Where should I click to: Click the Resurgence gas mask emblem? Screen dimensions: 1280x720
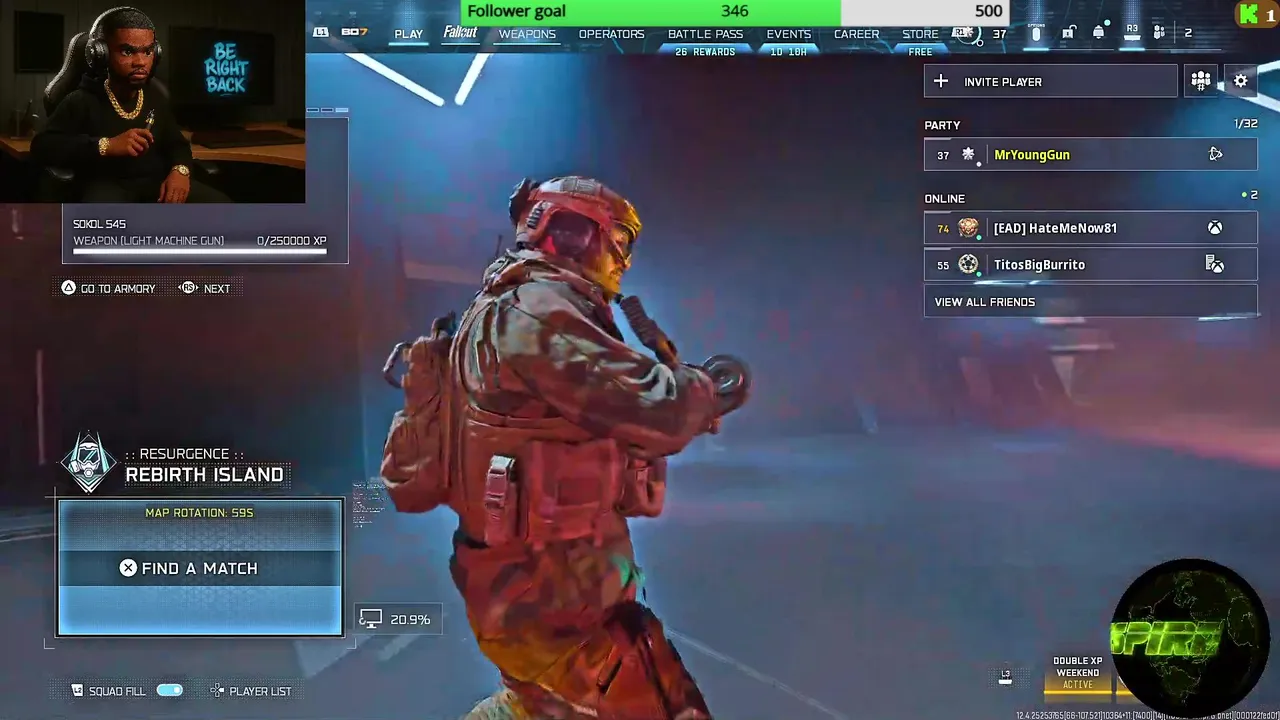[x=89, y=464]
